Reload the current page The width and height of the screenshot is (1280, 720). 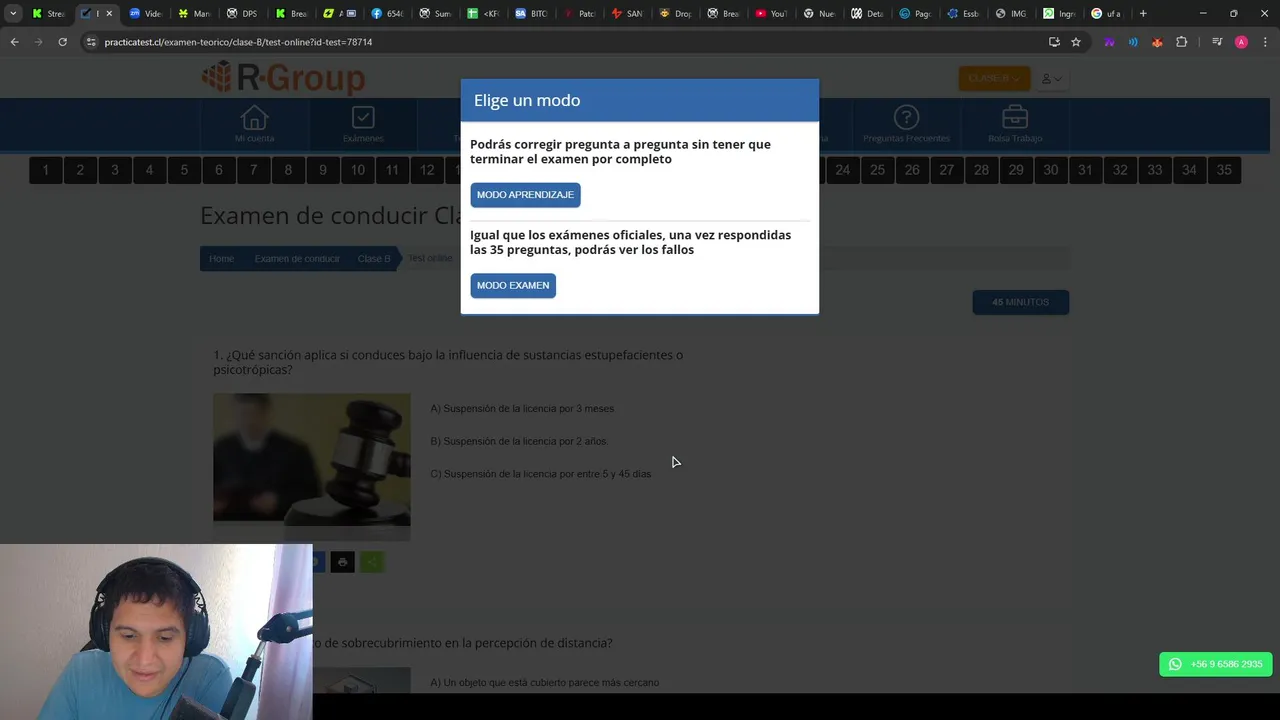(x=62, y=42)
